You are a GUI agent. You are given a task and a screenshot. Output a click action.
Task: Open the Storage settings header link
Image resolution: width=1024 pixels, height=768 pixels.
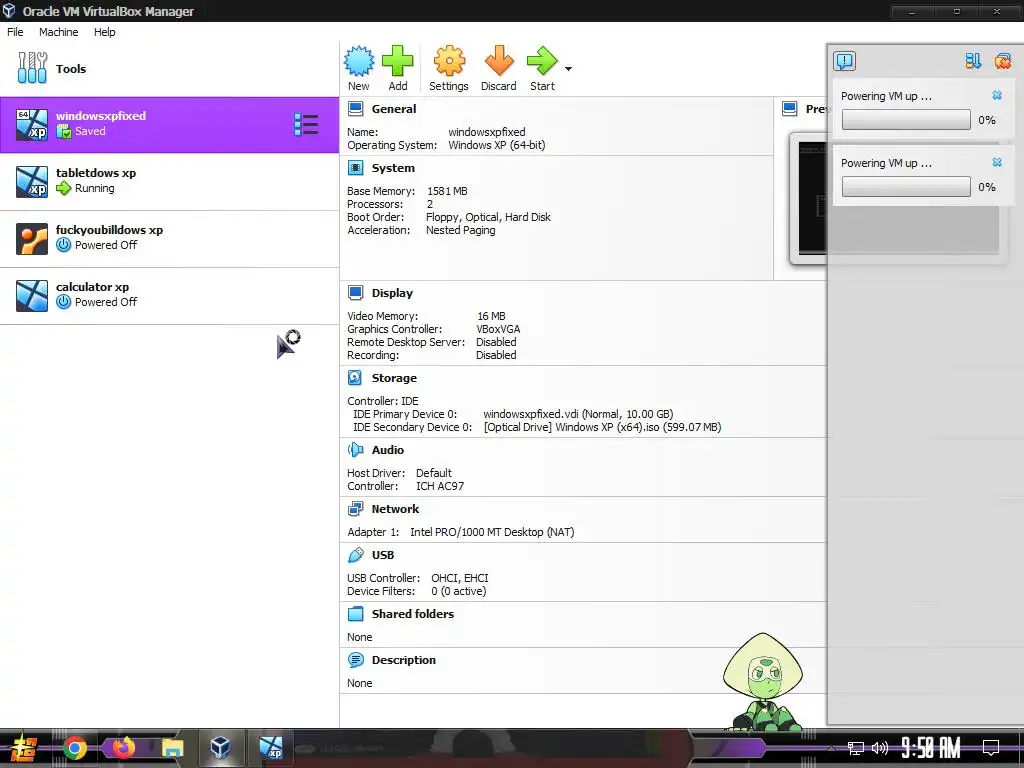394,378
